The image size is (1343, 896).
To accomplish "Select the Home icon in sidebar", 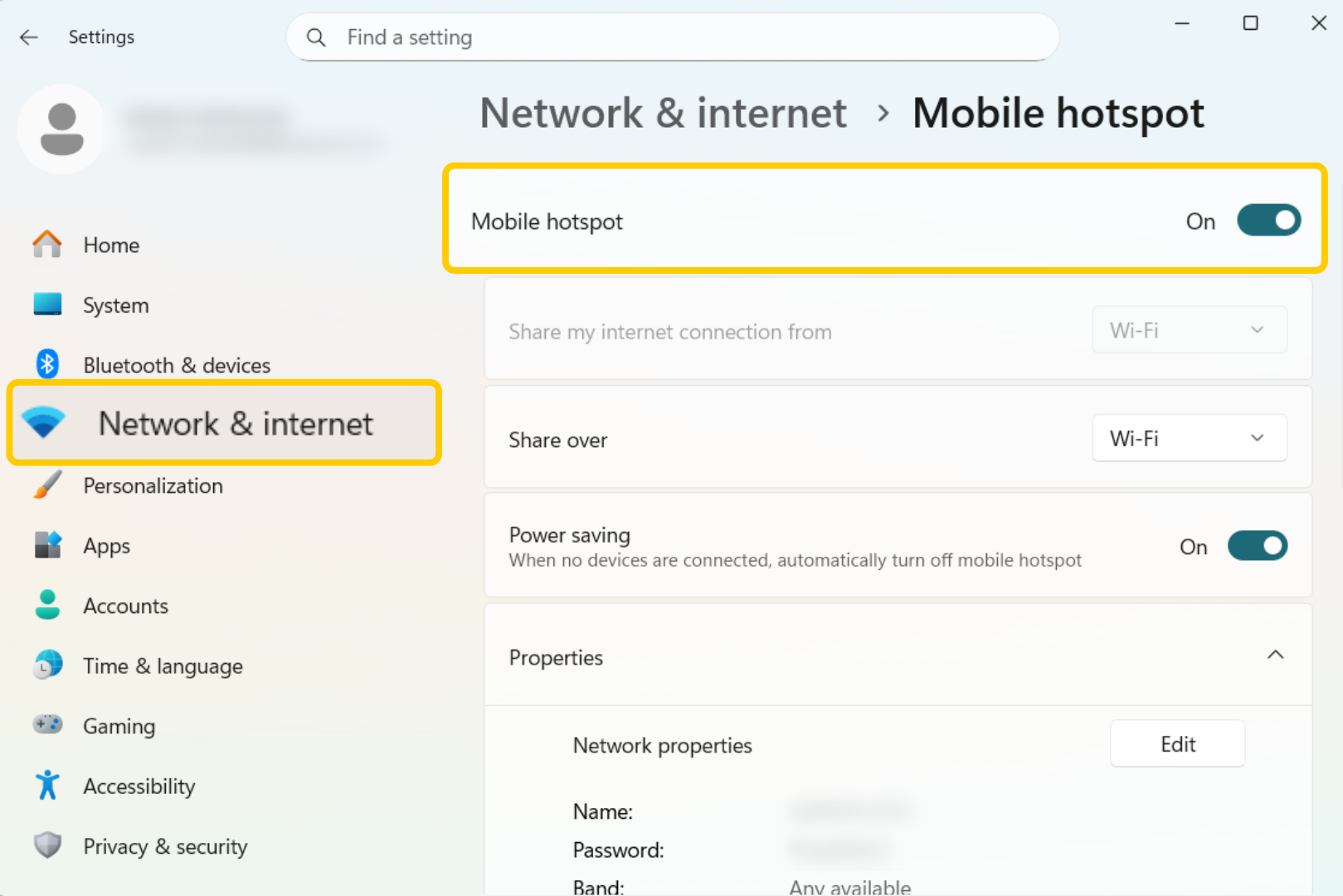I will (47, 245).
